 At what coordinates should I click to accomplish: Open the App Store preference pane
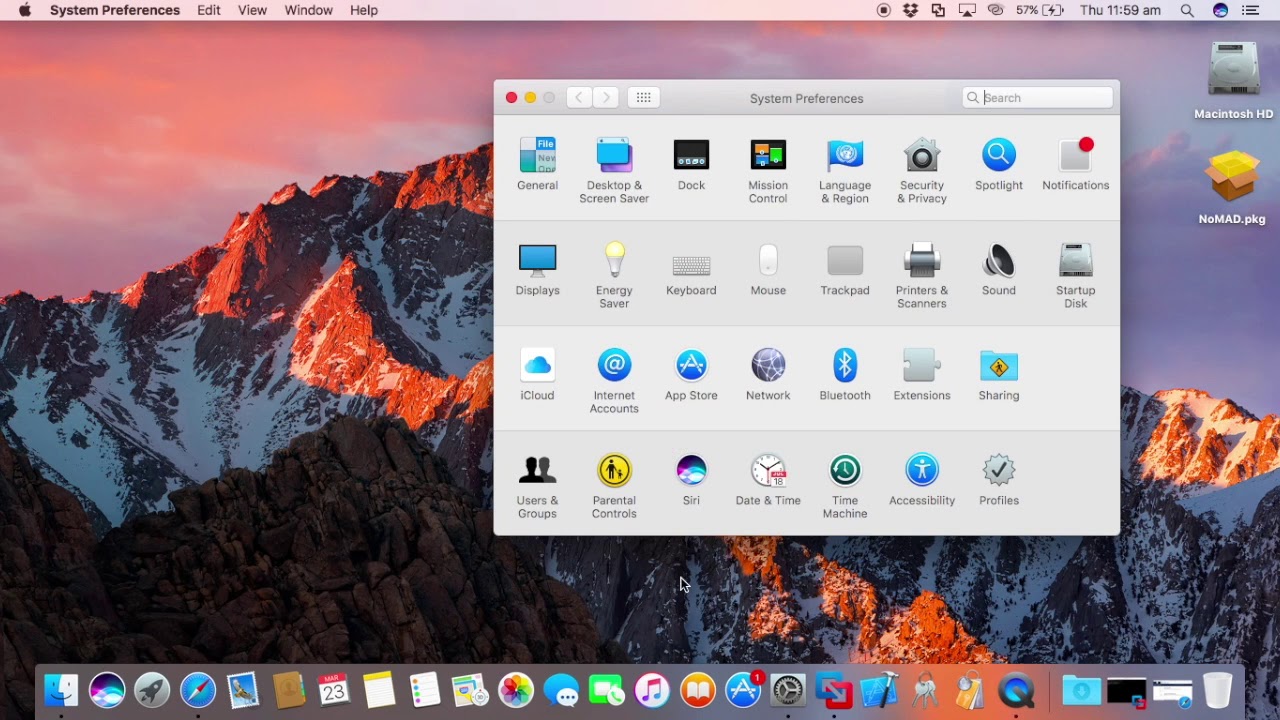tap(691, 374)
